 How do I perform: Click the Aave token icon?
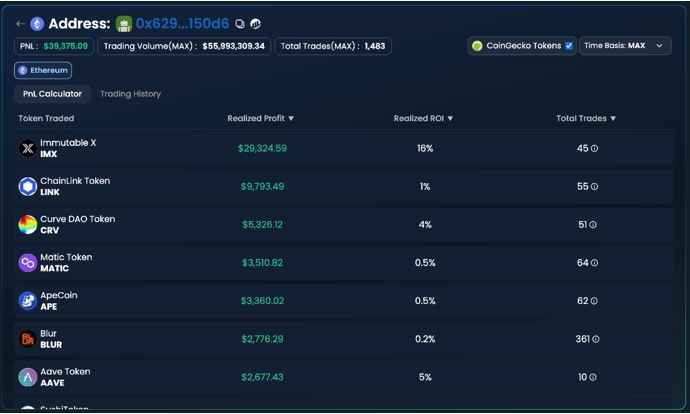pos(27,377)
